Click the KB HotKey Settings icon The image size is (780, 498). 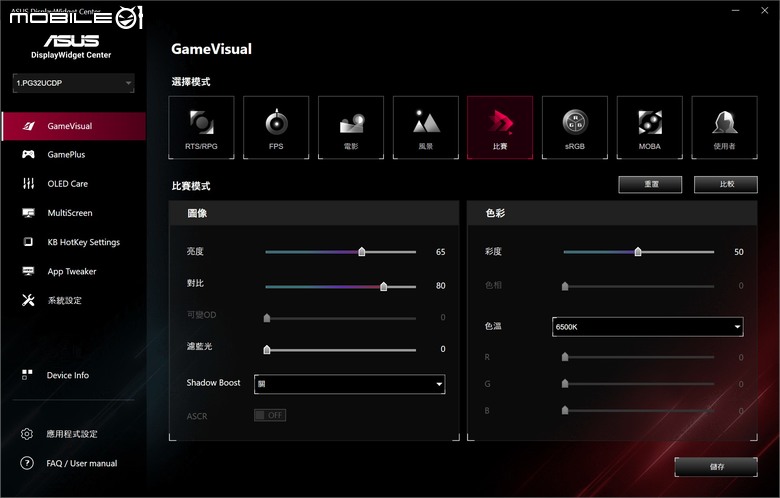click(x=28, y=242)
